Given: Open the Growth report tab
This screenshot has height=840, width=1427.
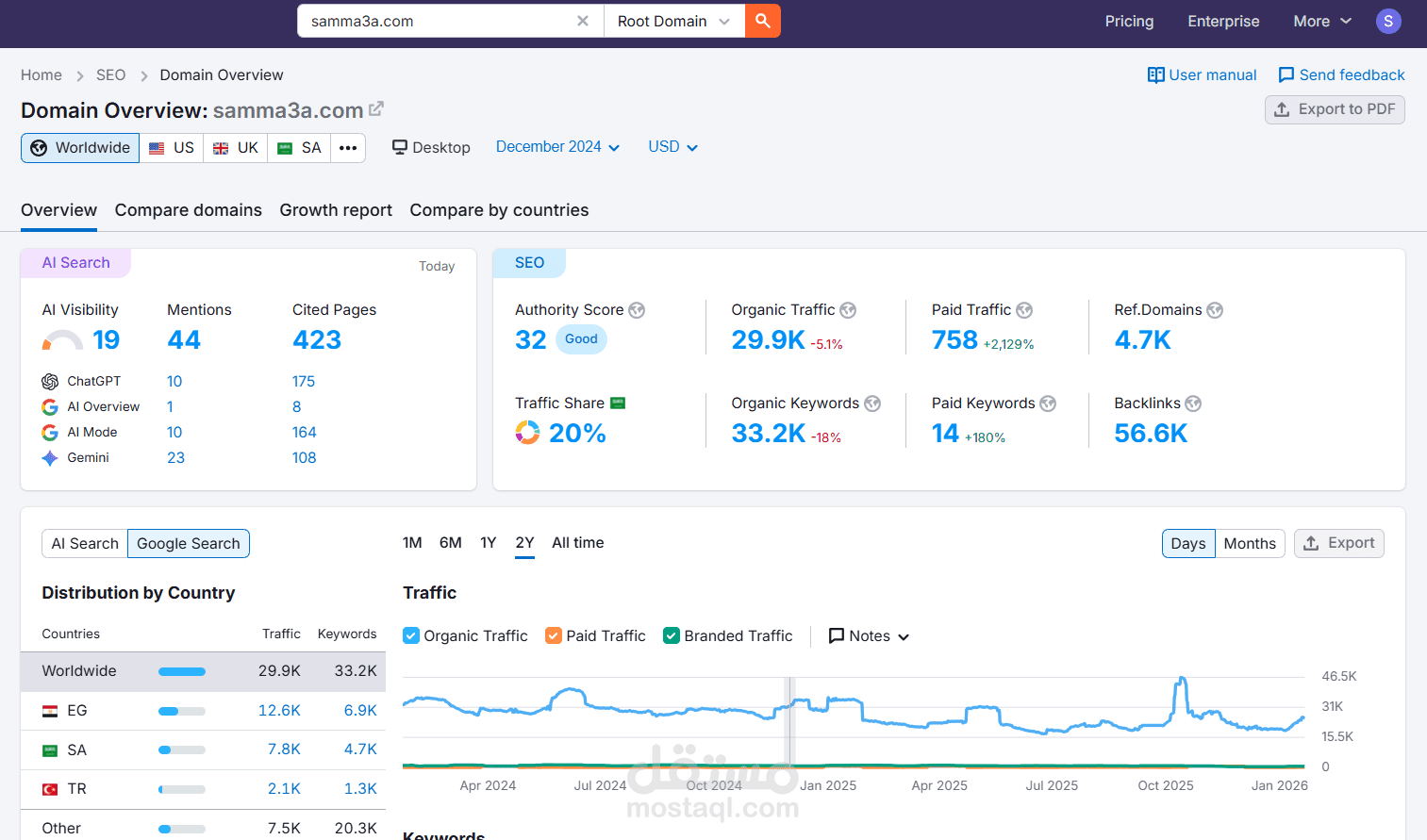Looking at the screenshot, I should point(336,210).
